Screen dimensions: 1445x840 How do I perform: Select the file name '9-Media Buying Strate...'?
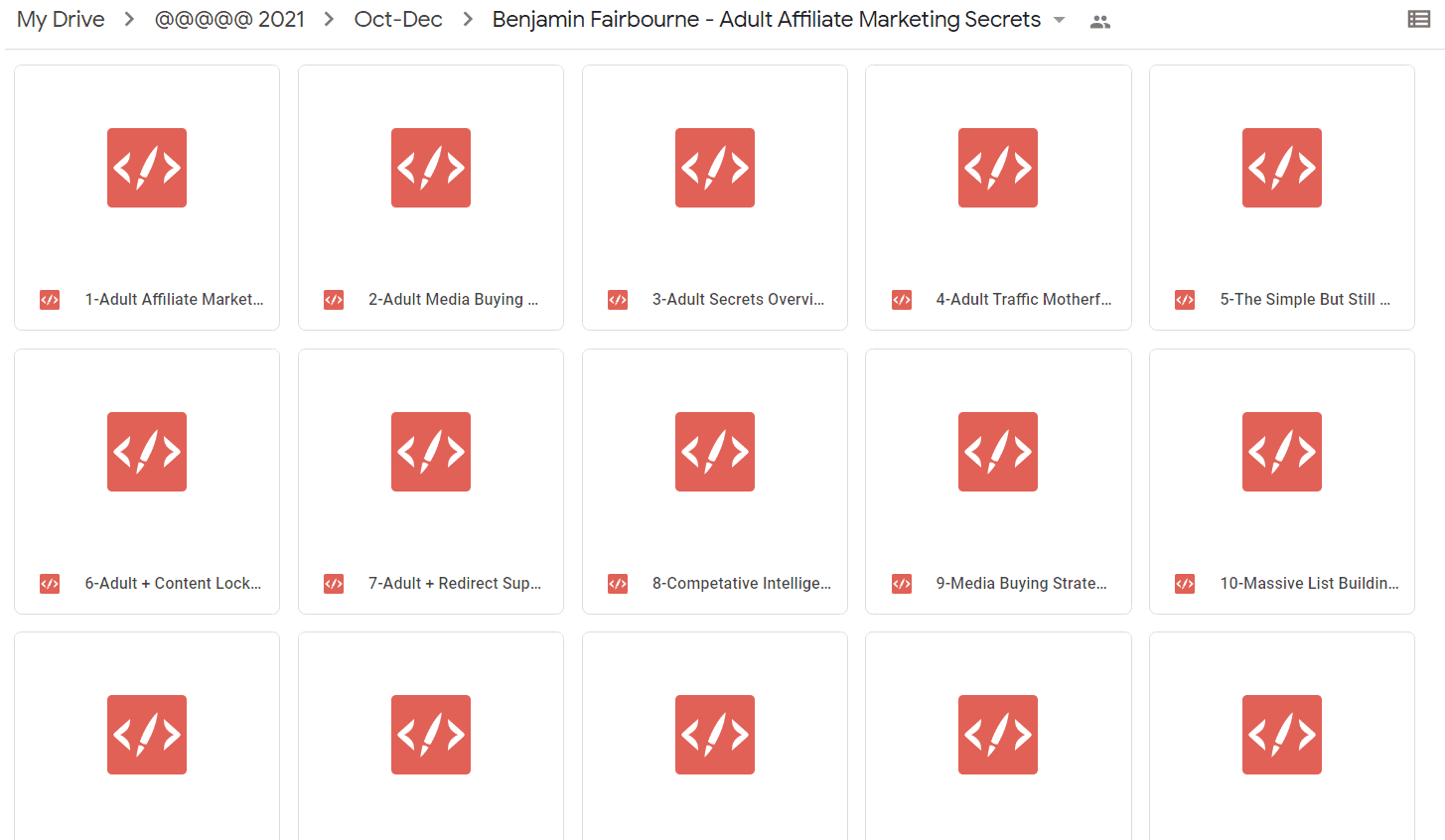tap(1022, 583)
